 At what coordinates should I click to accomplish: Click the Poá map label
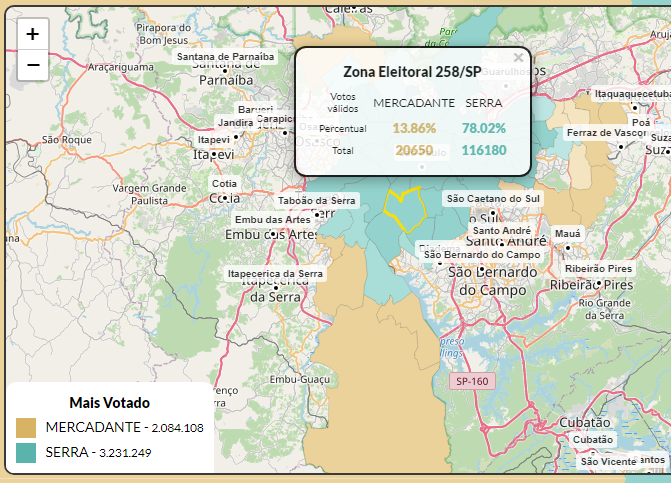[641, 122]
